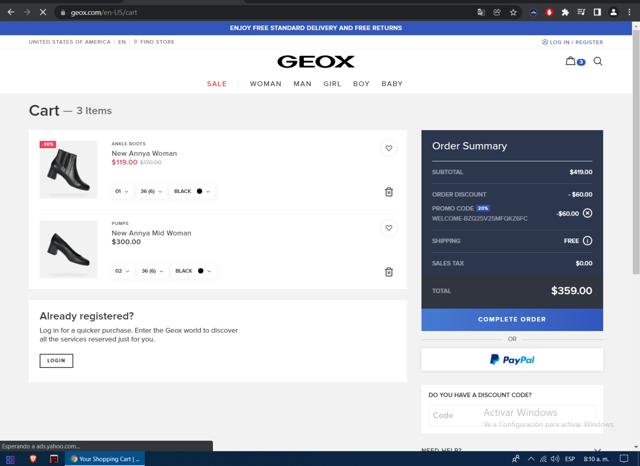This screenshot has height=466, width=640.
Task: Stop page loading in browser
Action: coord(43,12)
